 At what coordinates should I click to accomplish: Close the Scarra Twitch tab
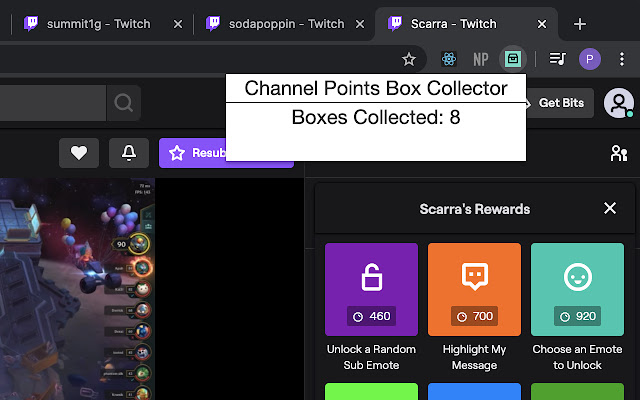[542, 24]
